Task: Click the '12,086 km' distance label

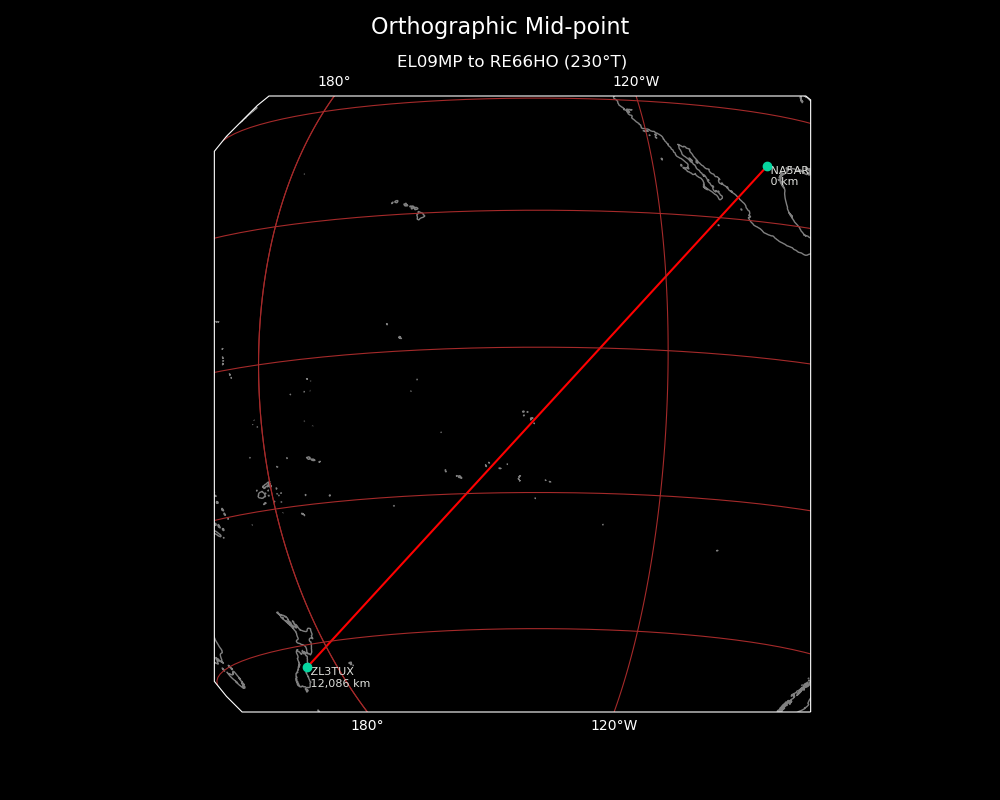Action: [340, 684]
